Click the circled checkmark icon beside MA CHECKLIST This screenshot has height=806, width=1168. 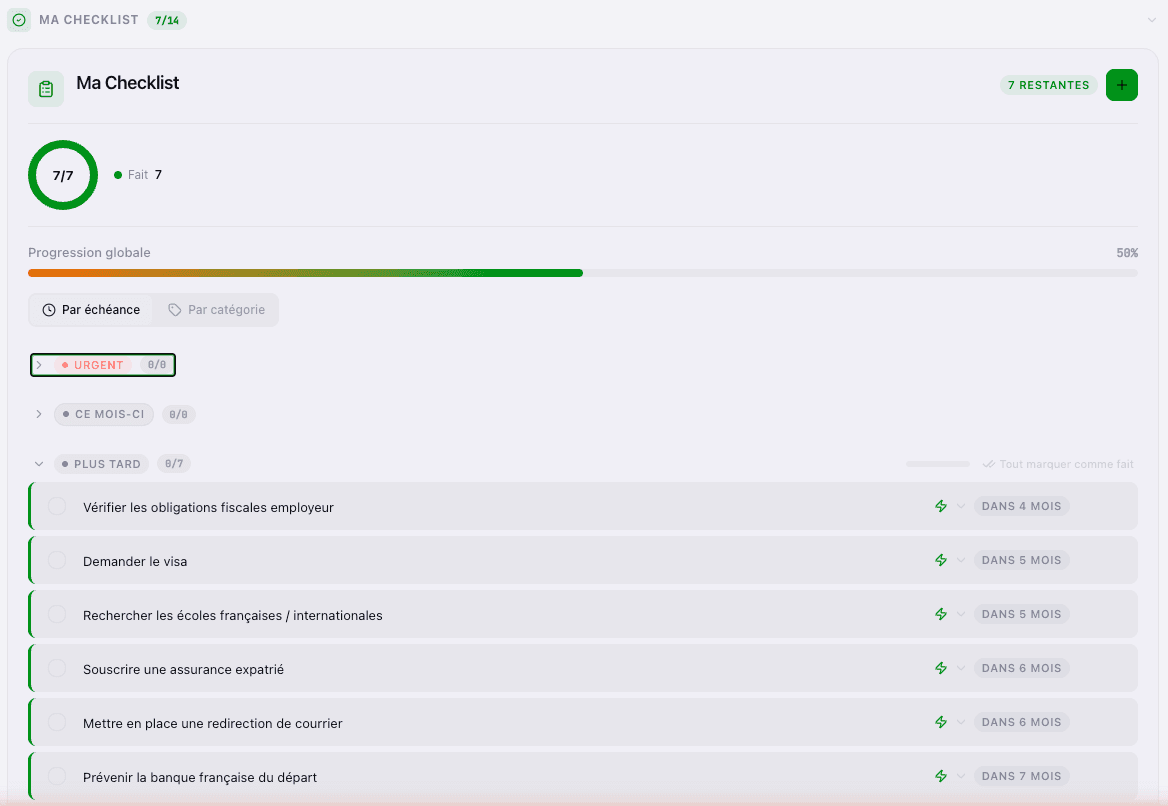pyautogui.click(x=19, y=19)
